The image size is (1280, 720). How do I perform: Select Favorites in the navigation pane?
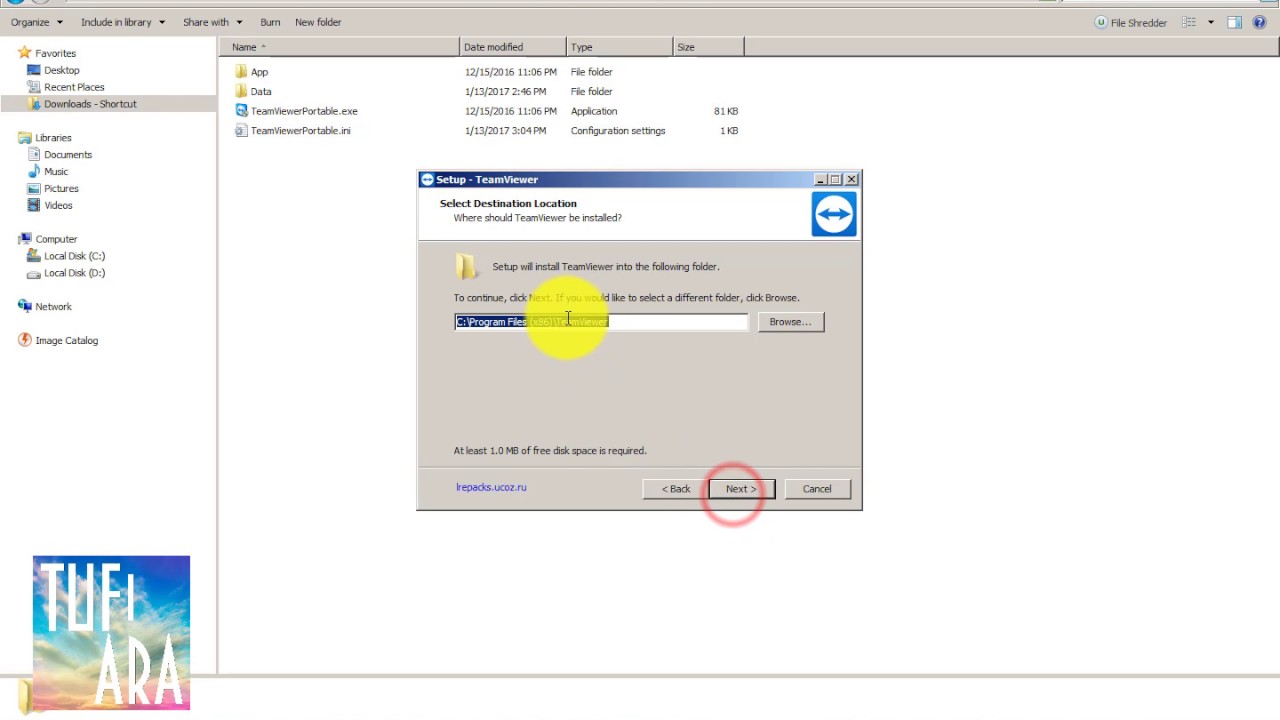tap(55, 53)
